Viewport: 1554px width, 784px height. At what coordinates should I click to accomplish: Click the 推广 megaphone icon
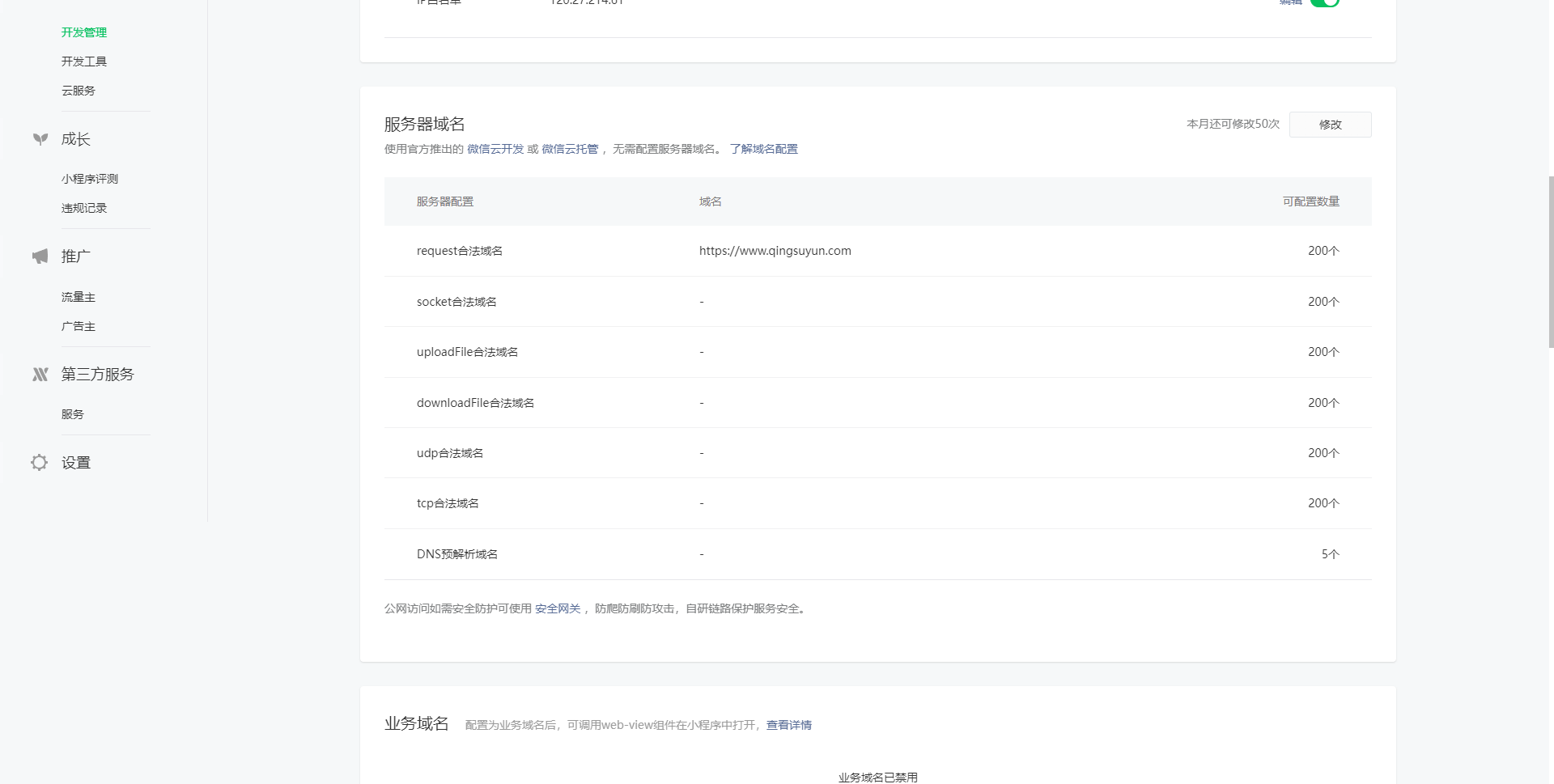(x=40, y=256)
